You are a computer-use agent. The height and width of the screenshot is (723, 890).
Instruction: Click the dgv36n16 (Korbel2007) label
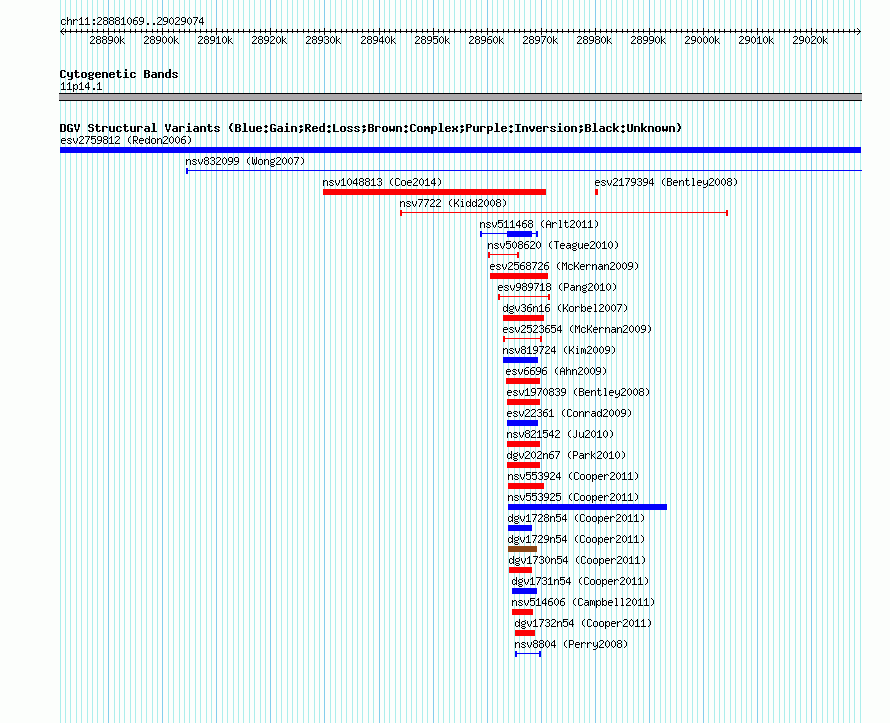[x=565, y=308]
